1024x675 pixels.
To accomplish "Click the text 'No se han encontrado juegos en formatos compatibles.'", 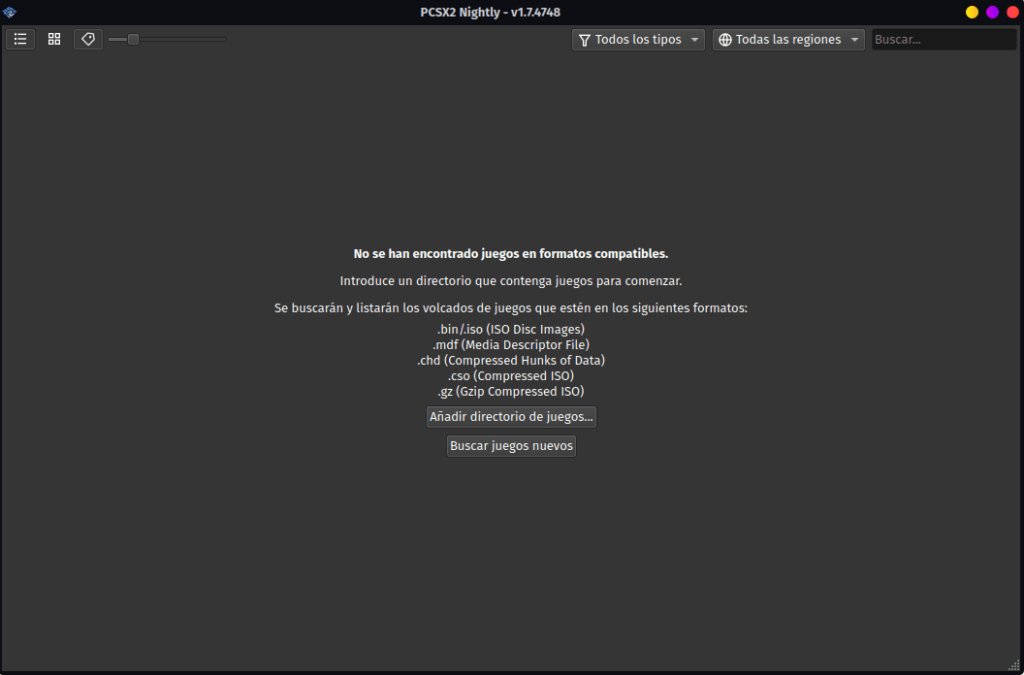I will pos(511,254).
